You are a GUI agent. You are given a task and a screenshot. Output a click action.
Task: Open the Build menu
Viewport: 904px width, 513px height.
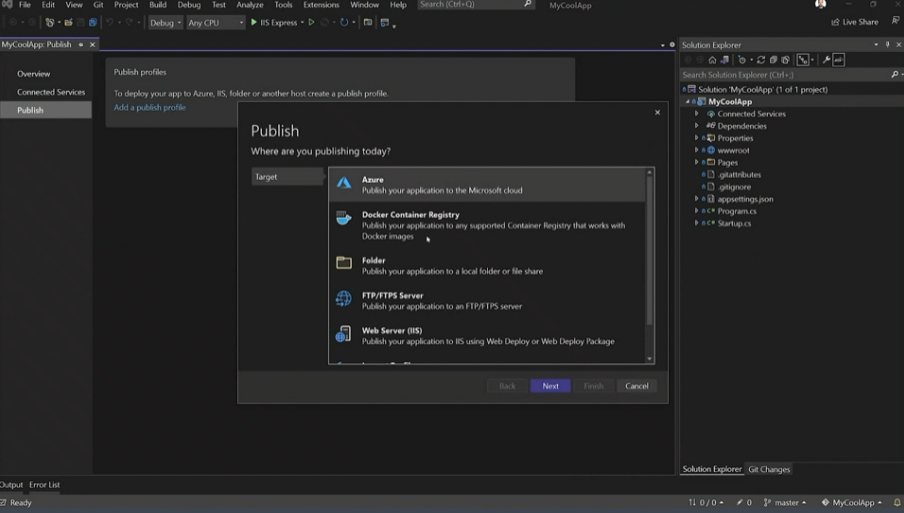pos(158,5)
